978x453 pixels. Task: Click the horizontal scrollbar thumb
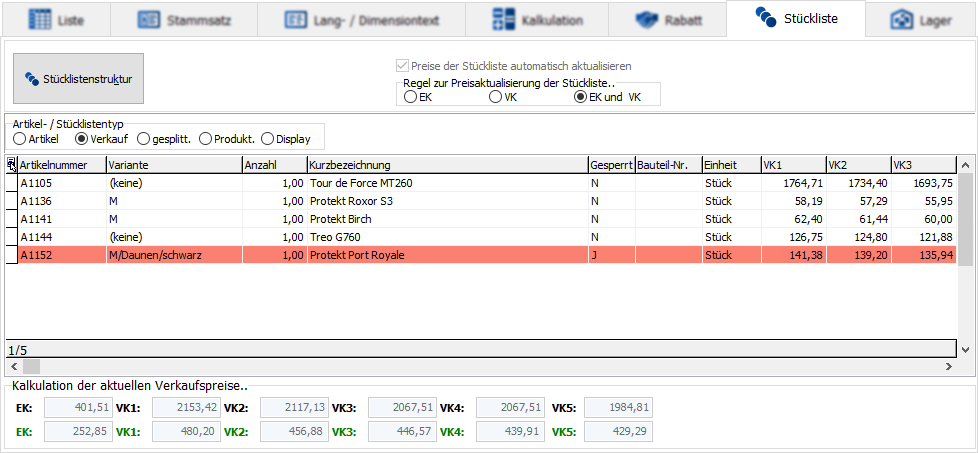pos(31,366)
